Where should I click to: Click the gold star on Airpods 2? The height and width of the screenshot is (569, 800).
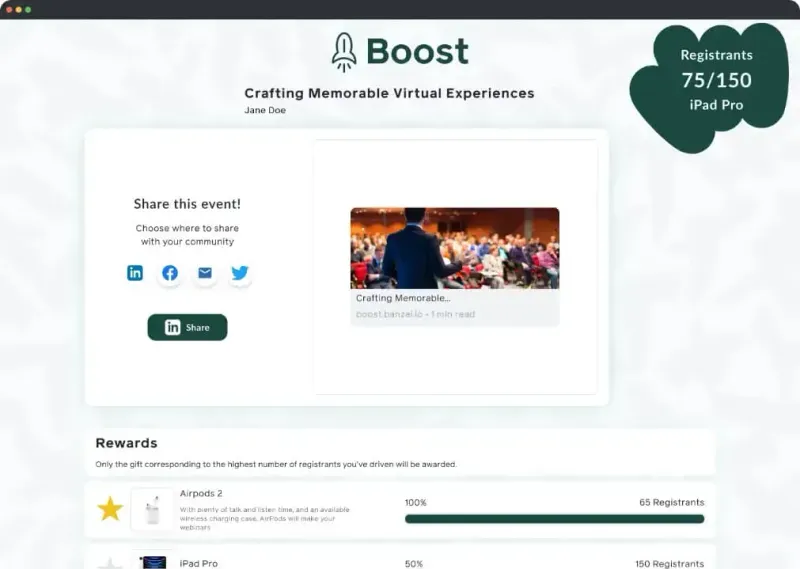pos(110,509)
